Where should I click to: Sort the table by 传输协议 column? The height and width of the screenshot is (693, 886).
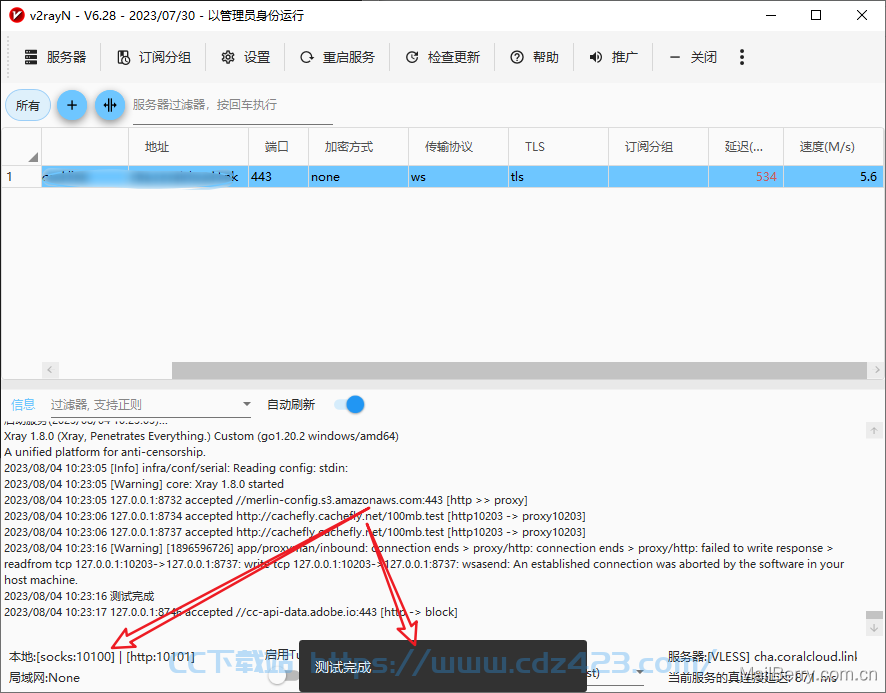[458, 147]
